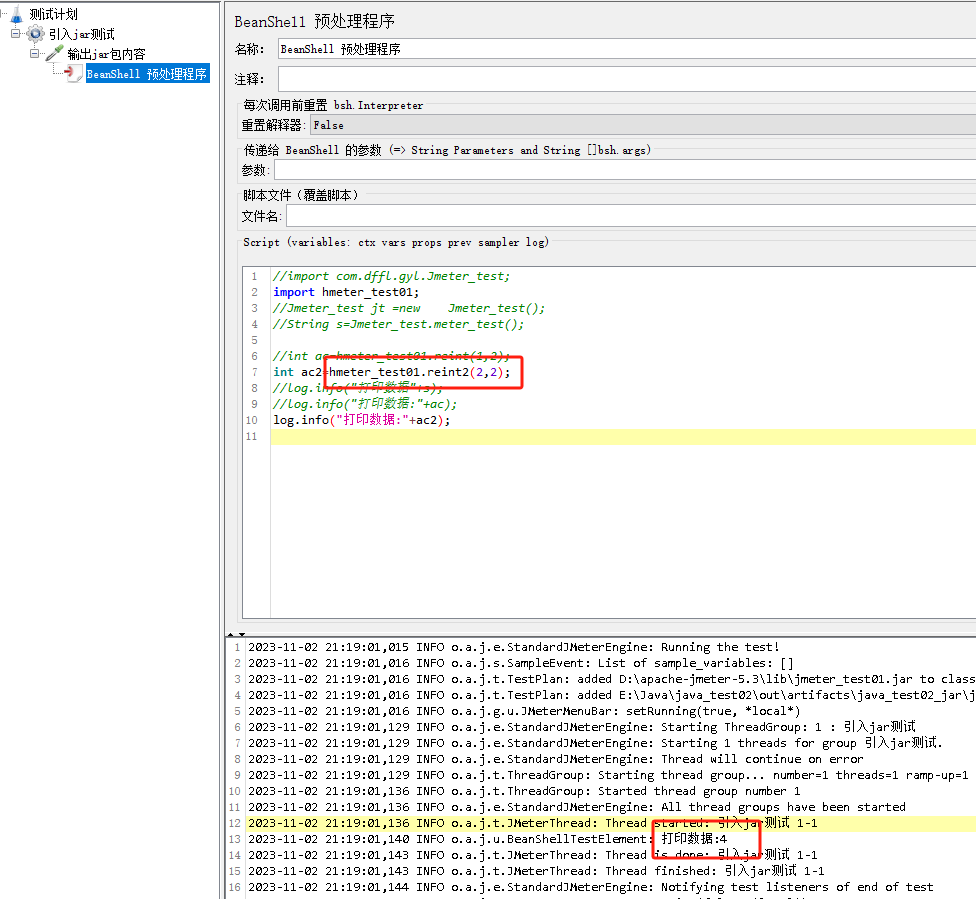The image size is (976, 899).
Task: Click the BeanShell 预处理程序 node icon
Action: pyautogui.click(x=74, y=74)
